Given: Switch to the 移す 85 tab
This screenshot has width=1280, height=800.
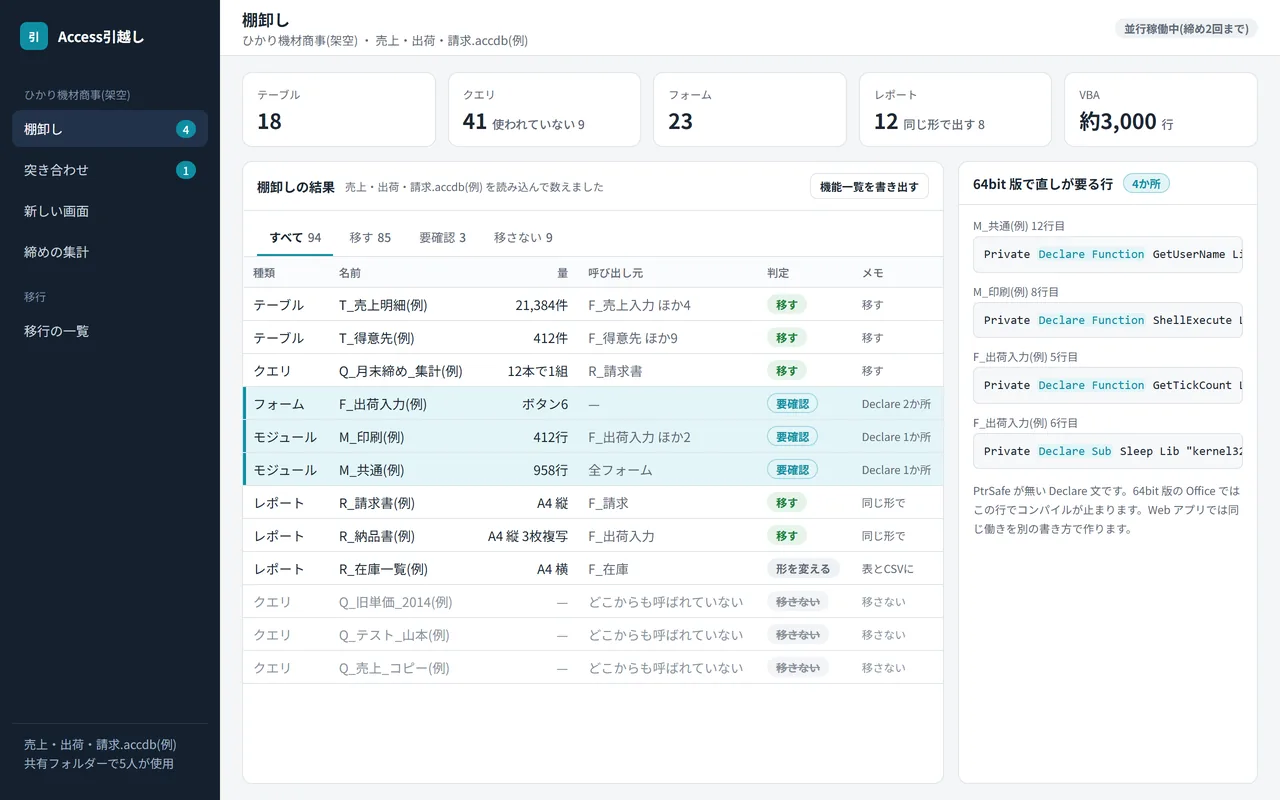Looking at the screenshot, I should click(x=370, y=238).
